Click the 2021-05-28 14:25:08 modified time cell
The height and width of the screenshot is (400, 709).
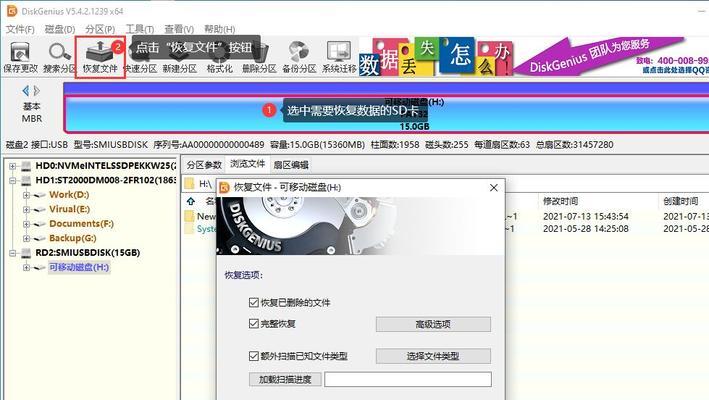click(586, 229)
